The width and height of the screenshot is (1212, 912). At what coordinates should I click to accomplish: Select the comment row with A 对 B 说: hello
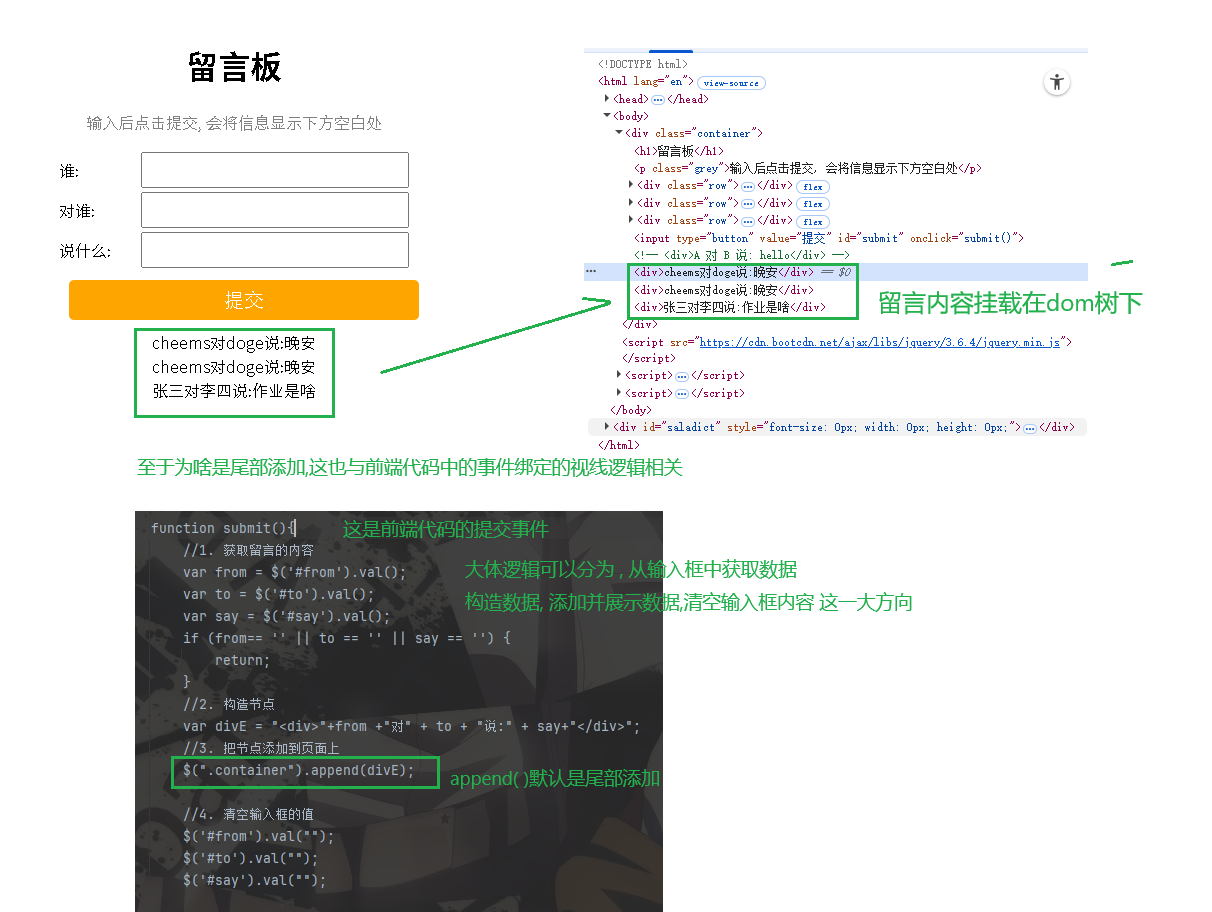pyautogui.click(x=741, y=255)
